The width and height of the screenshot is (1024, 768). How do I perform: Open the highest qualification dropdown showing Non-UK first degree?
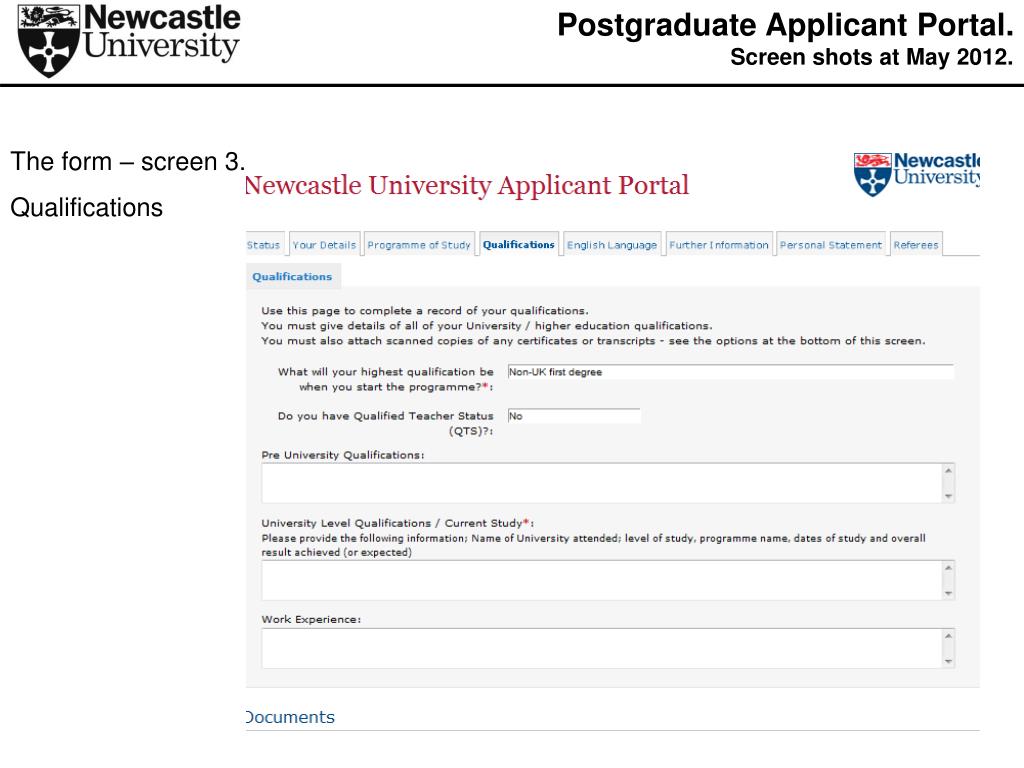tap(730, 372)
